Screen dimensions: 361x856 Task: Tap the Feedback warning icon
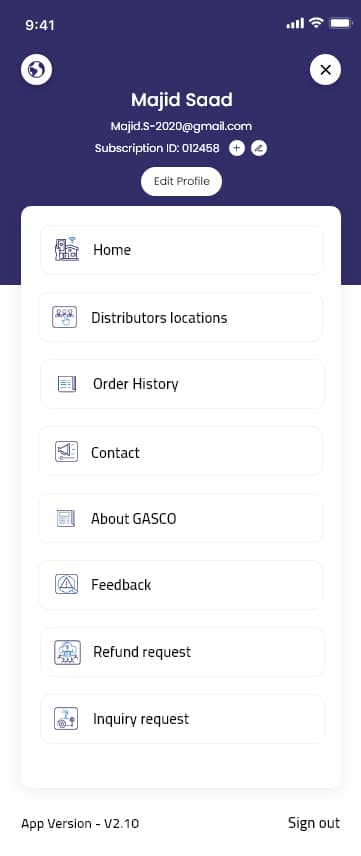tap(67, 584)
